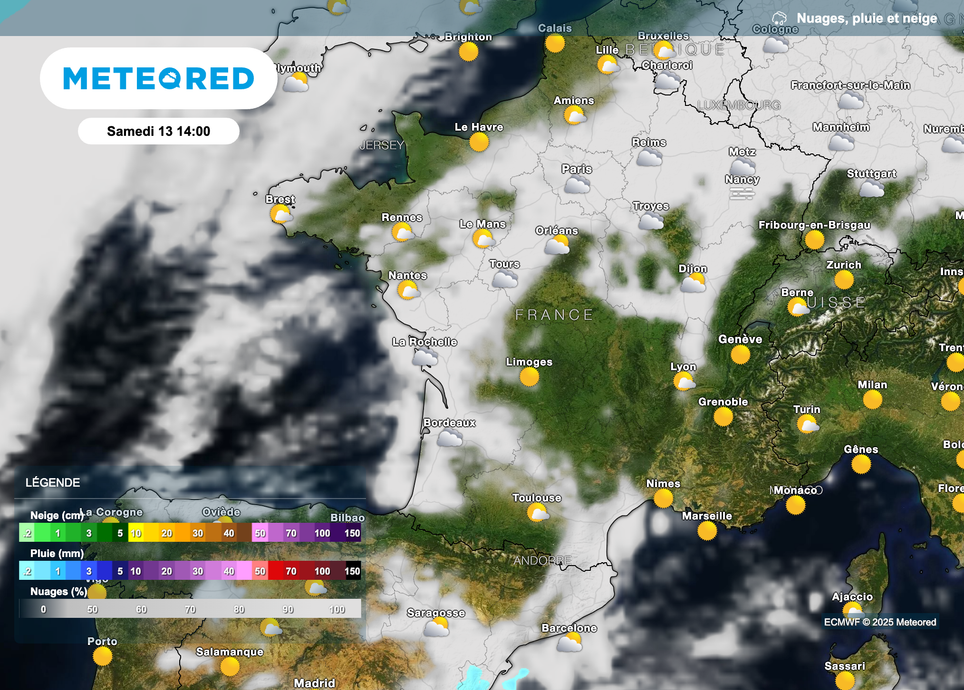
Task: Select the sun icon over Toulouse
Action: click(536, 510)
